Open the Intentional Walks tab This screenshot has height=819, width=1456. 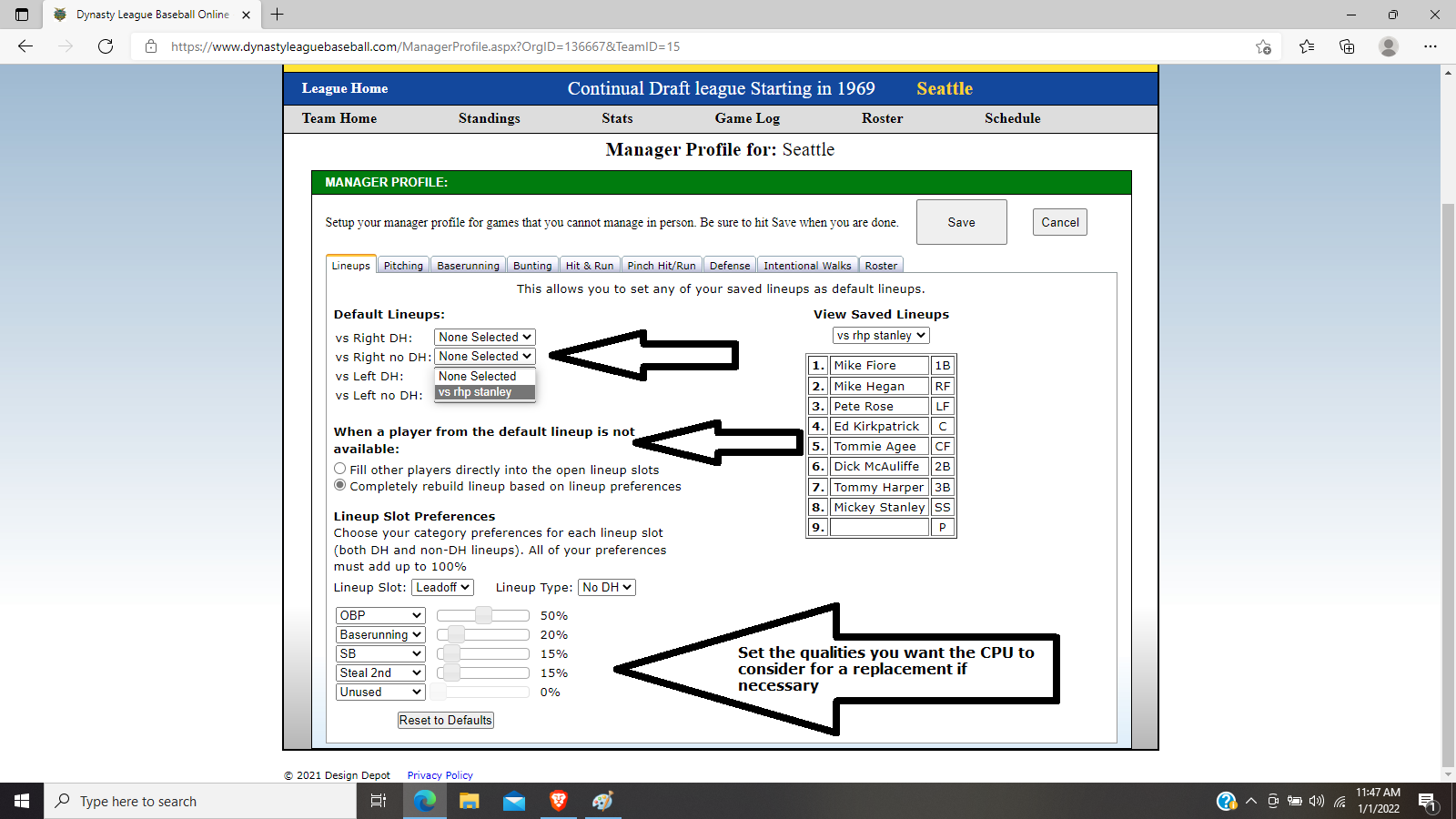point(807,265)
